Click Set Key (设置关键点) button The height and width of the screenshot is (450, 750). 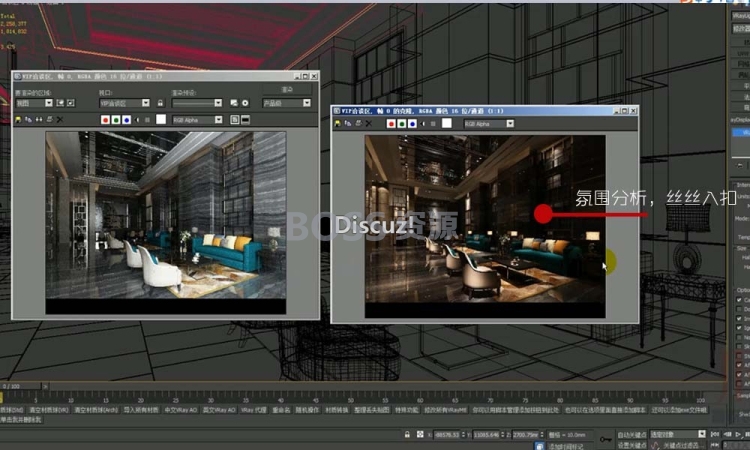(631, 445)
